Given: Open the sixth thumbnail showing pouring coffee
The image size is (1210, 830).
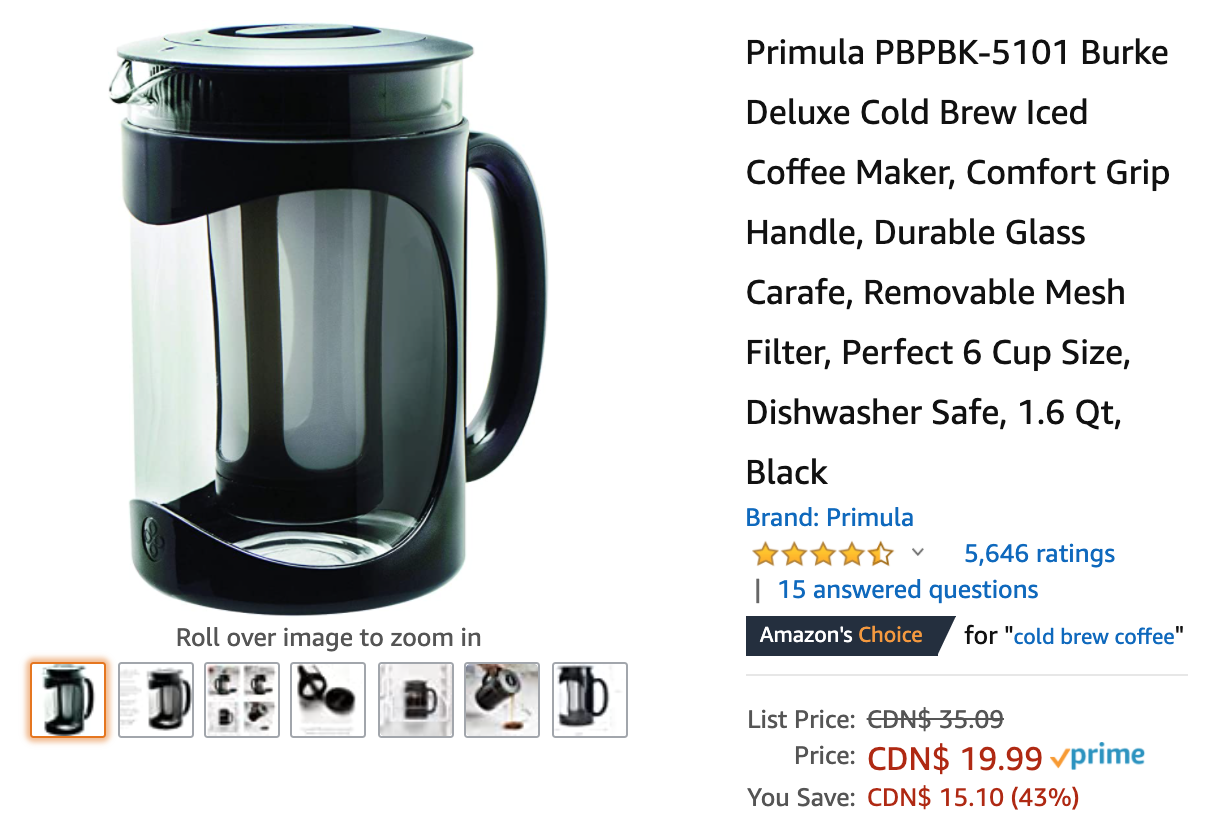Looking at the screenshot, I should click(503, 700).
